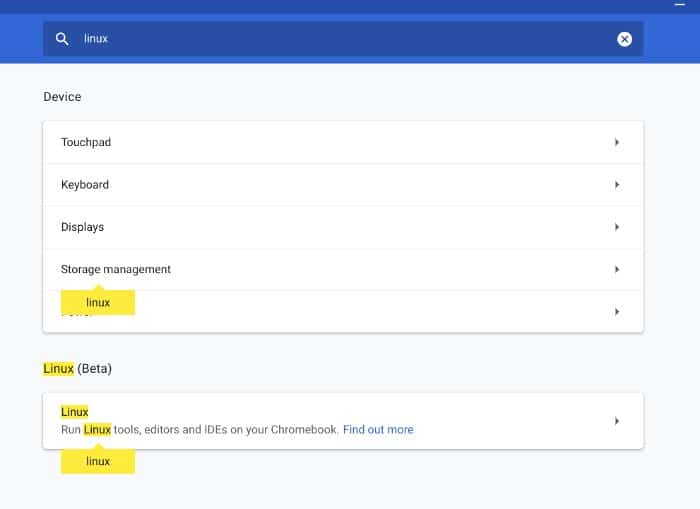Clear the linux search text

[x=624, y=39]
